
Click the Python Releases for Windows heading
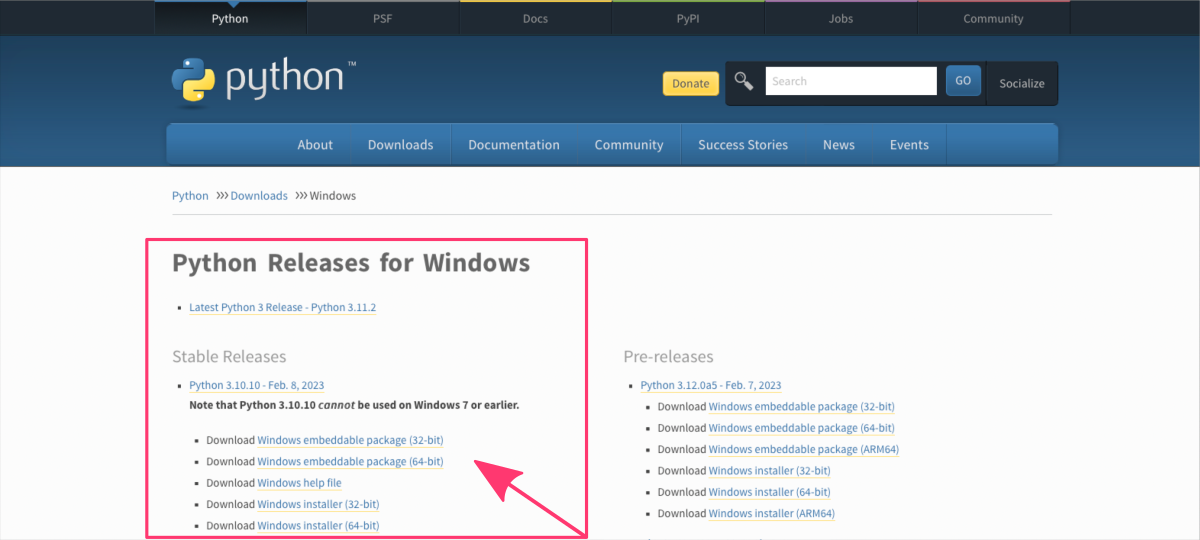351,263
